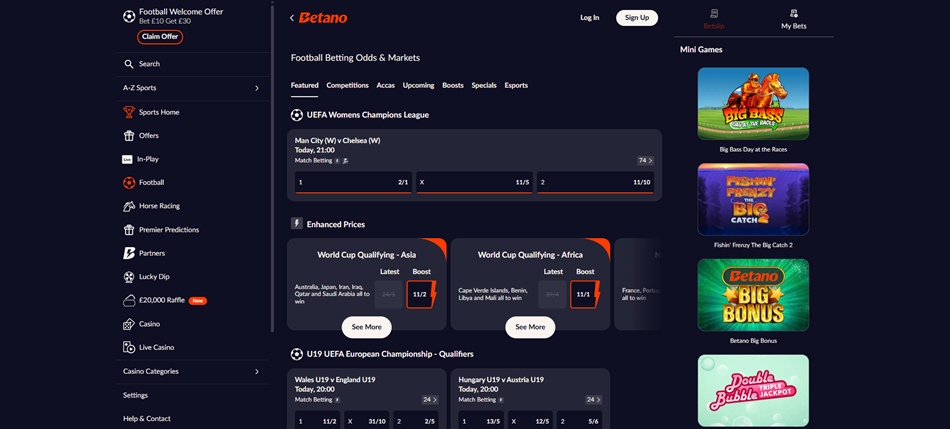Switch to the Competitions tab

[x=347, y=86]
